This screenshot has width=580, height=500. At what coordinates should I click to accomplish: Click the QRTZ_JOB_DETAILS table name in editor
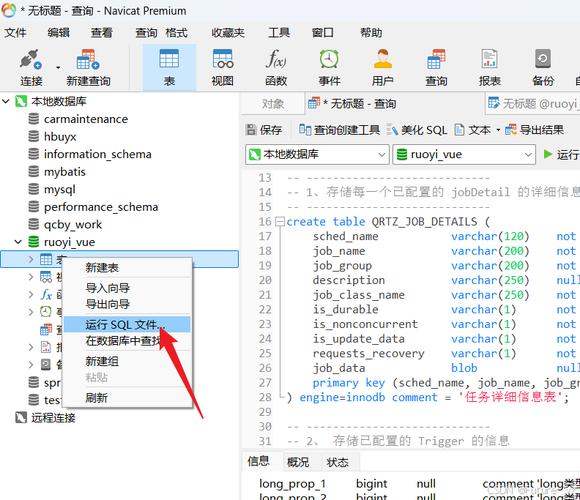(x=424, y=222)
